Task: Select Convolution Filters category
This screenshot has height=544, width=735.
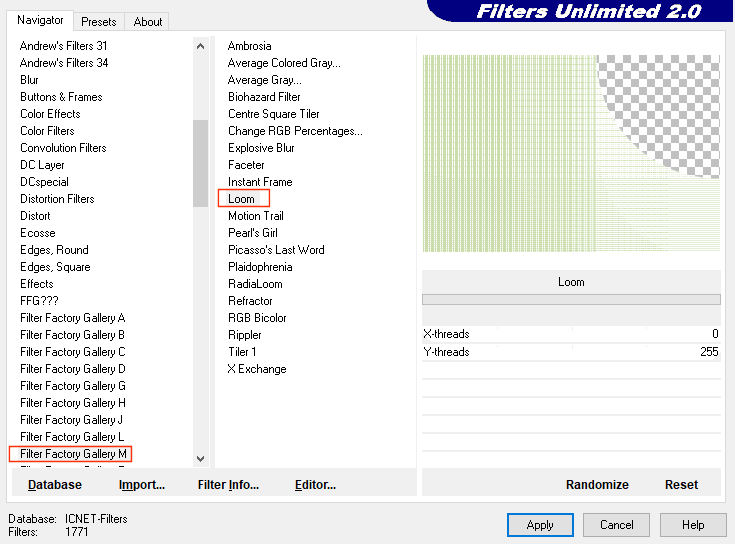Action: coord(63,148)
